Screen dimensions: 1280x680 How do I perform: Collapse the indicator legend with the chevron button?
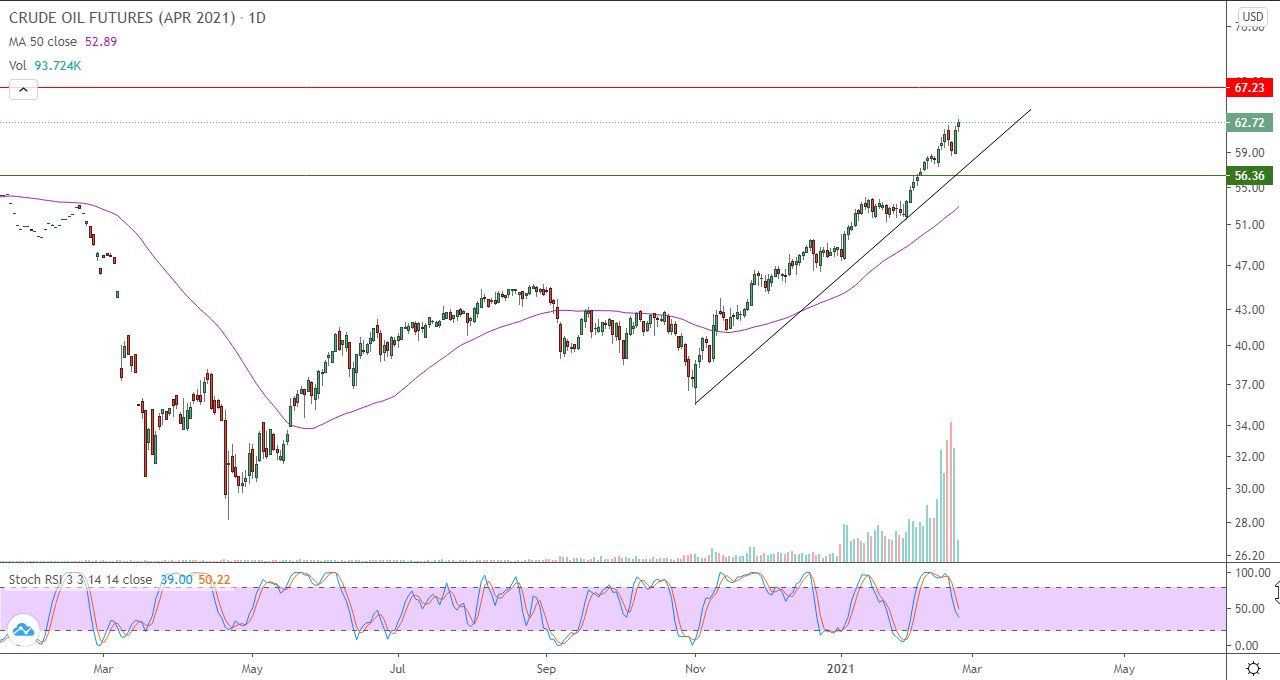[x=23, y=90]
